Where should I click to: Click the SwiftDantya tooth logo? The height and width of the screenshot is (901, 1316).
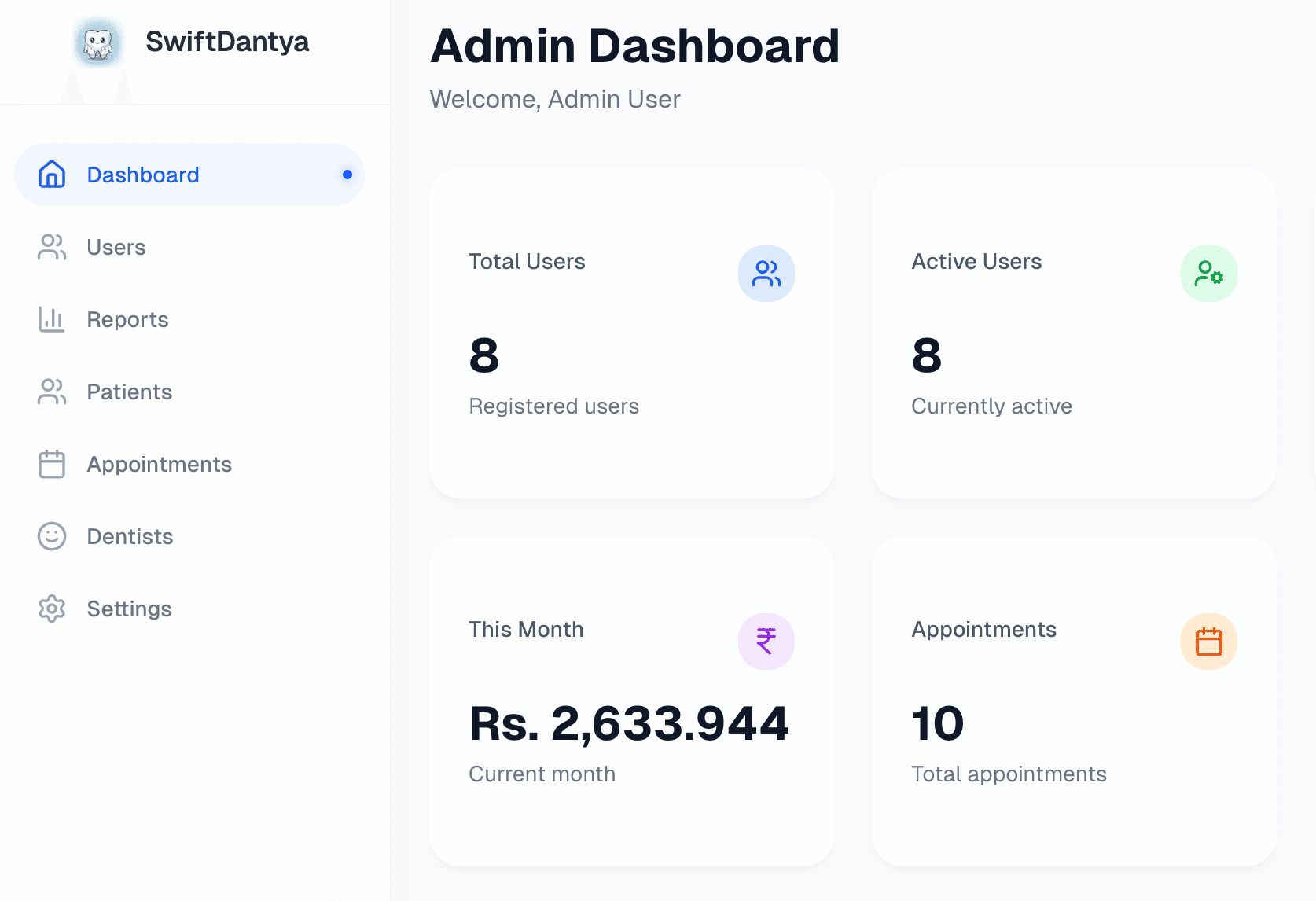coord(97,42)
